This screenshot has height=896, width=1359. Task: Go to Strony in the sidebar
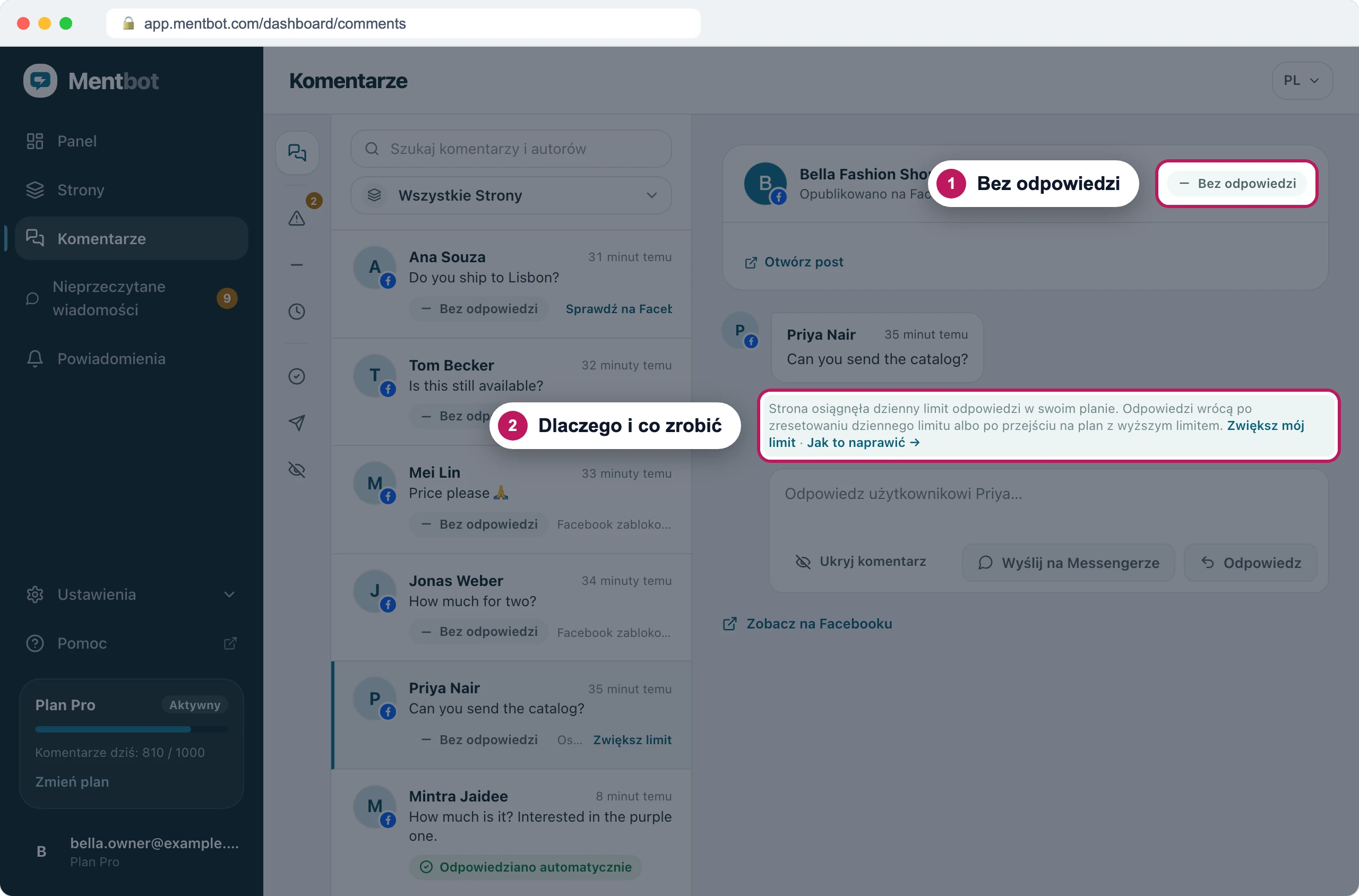(132, 189)
